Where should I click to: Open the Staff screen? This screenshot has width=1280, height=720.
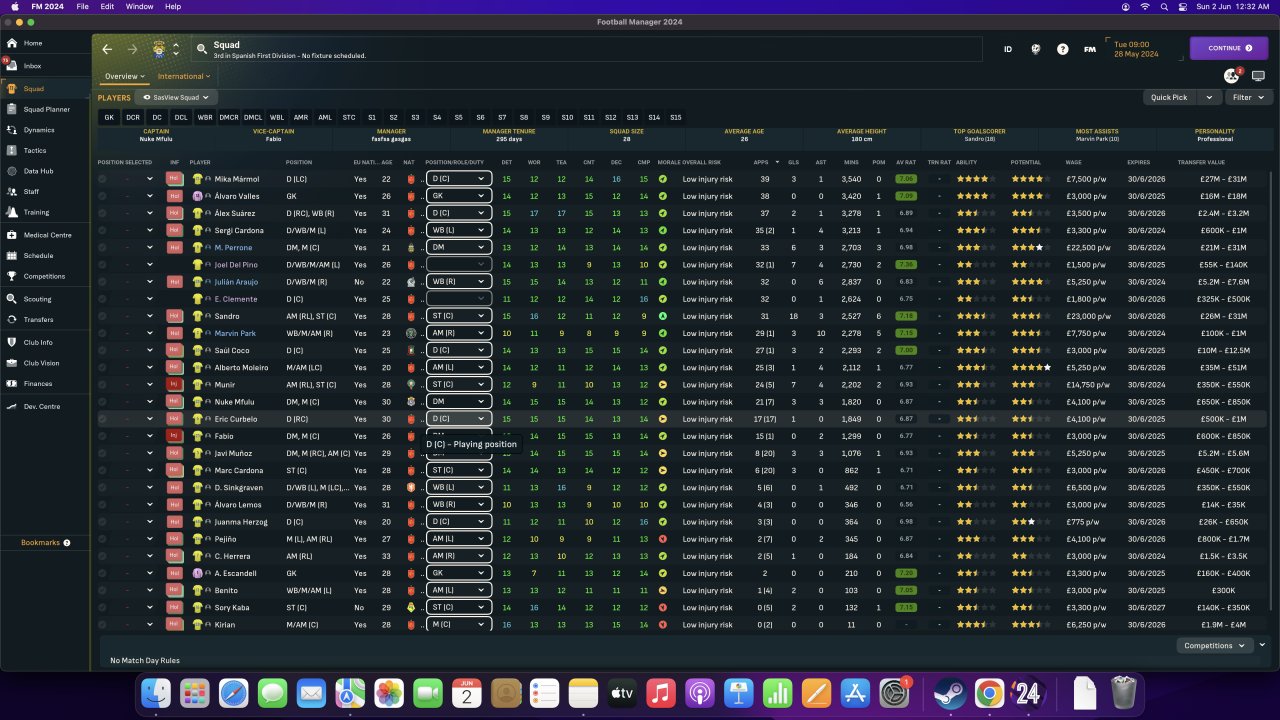click(31, 191)
